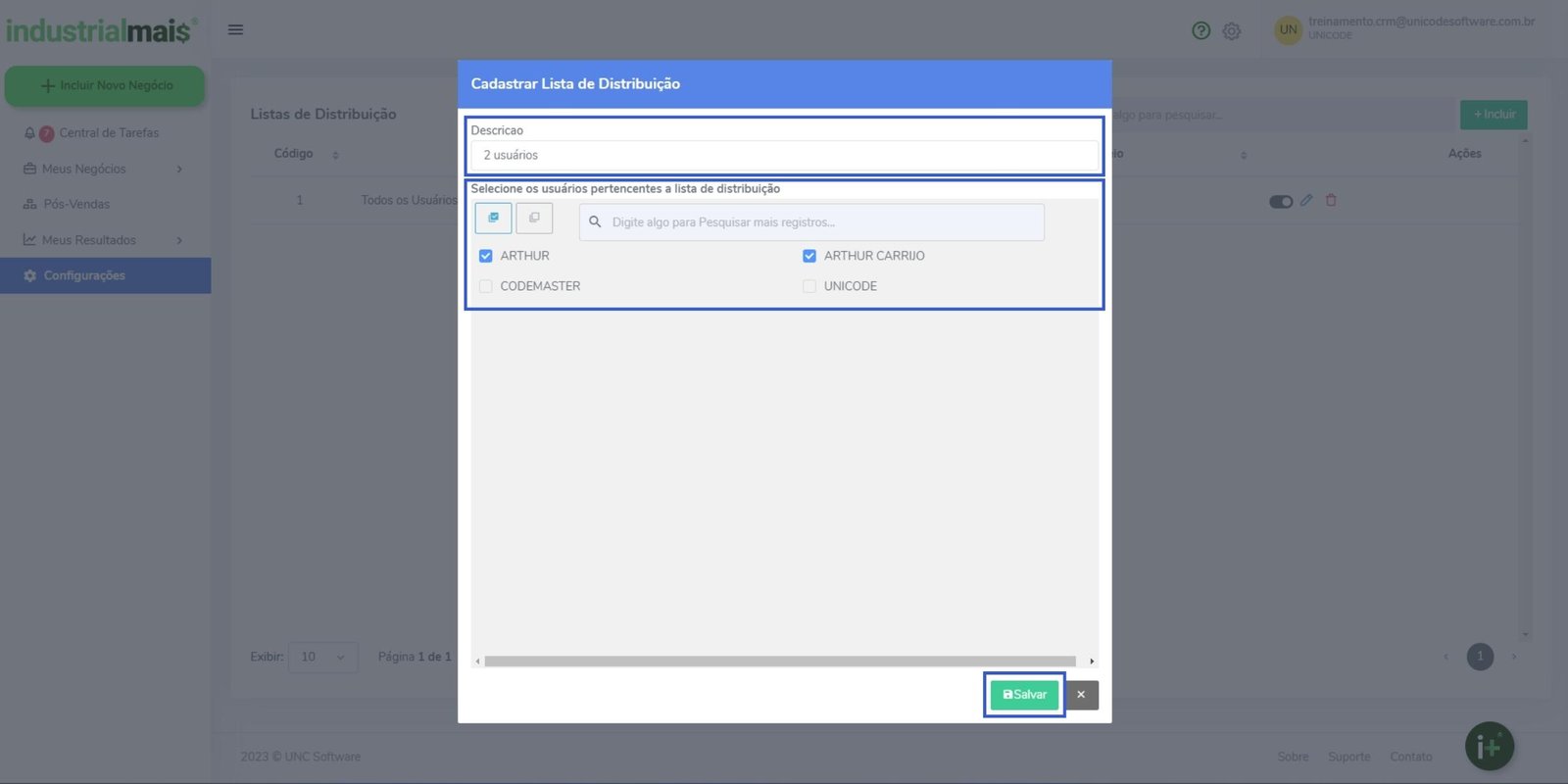Click the red trash delete icon
This screenshot has width=1568, height=784.
point(1331,200)
